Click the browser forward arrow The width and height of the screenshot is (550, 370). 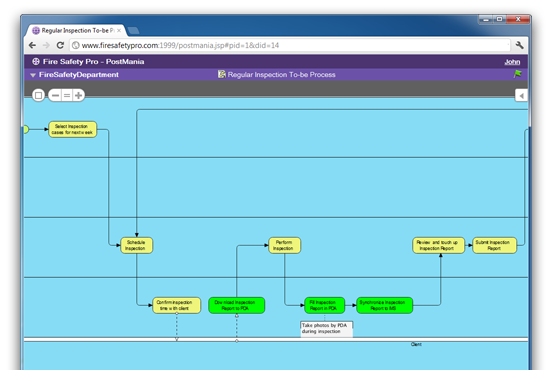coord(46,45)
